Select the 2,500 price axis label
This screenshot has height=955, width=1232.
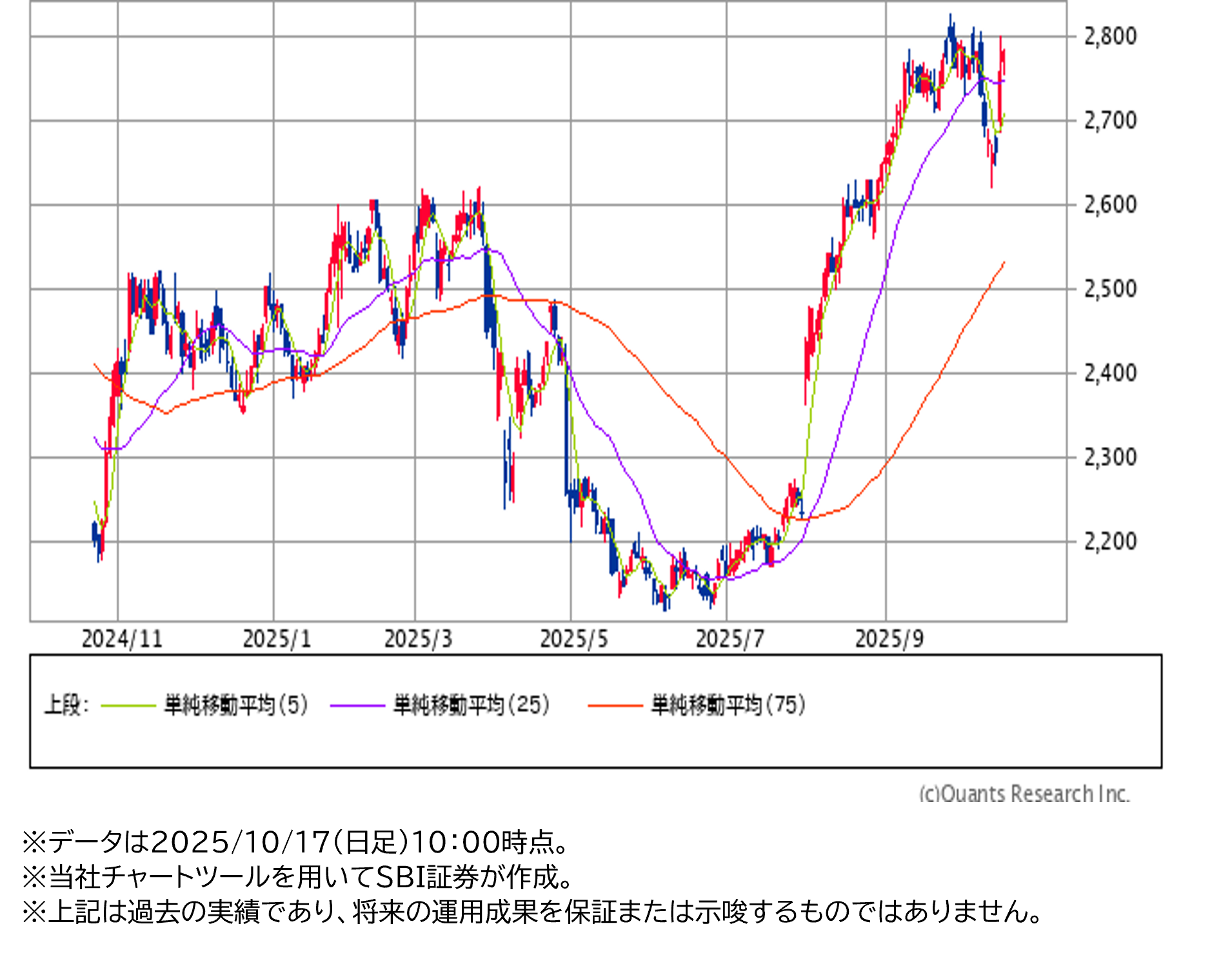tap(1110, 289)
